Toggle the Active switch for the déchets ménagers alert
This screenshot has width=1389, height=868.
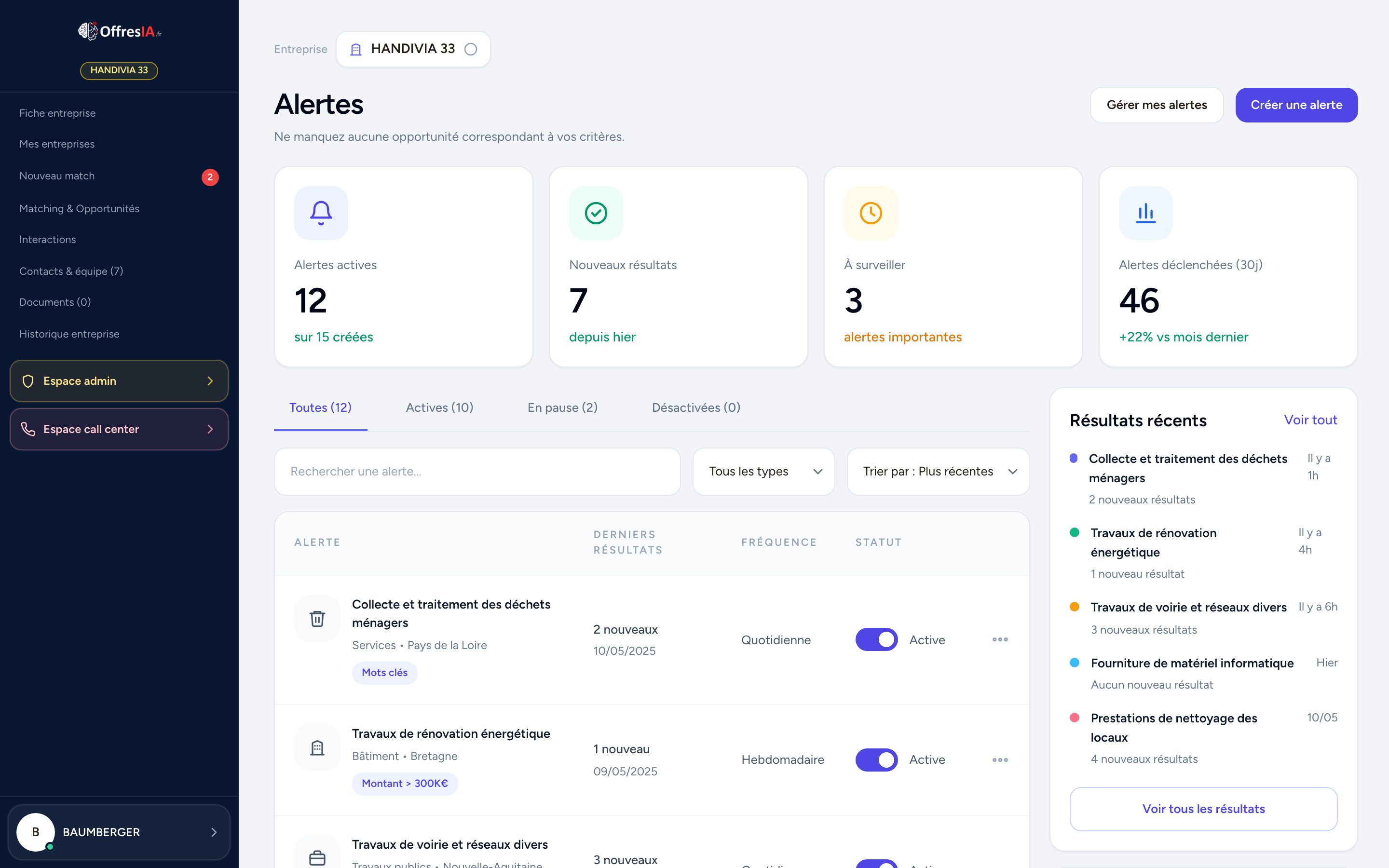pos(876,639)
